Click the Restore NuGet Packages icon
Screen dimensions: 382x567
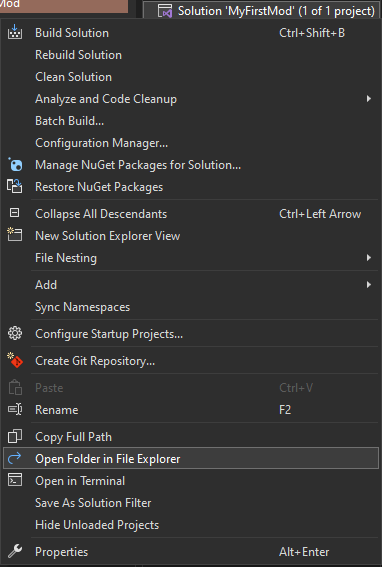[15, 187]
